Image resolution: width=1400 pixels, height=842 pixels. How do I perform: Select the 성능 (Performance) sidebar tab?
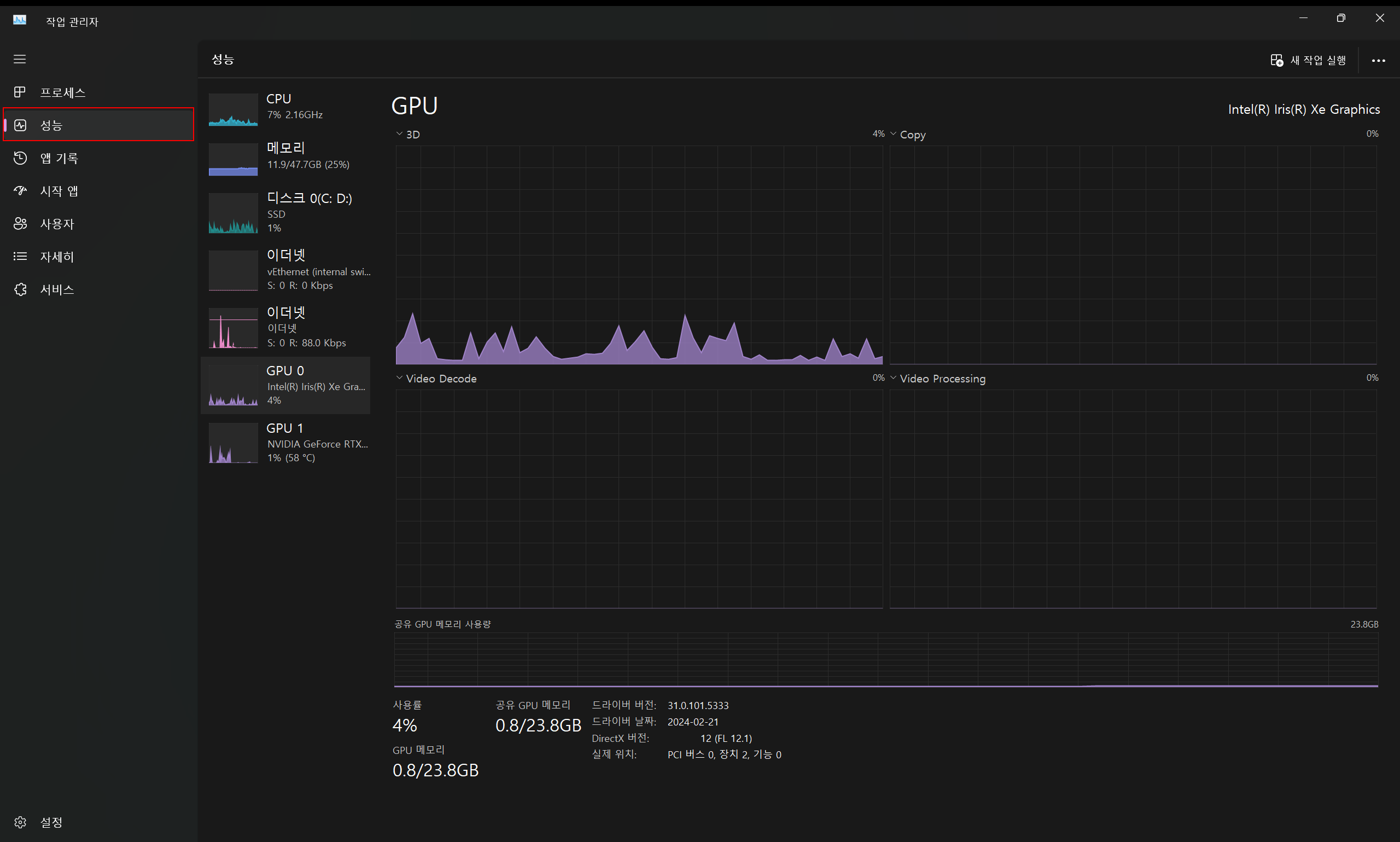pyautogui.click(x=98, y=125)
